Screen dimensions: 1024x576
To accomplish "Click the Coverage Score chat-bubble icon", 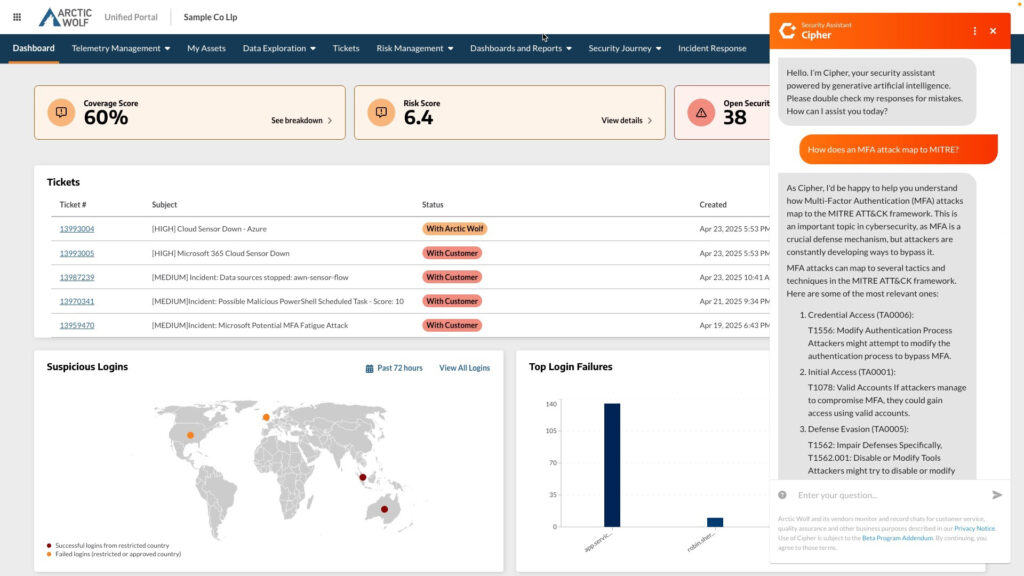I will click(61, 112).
